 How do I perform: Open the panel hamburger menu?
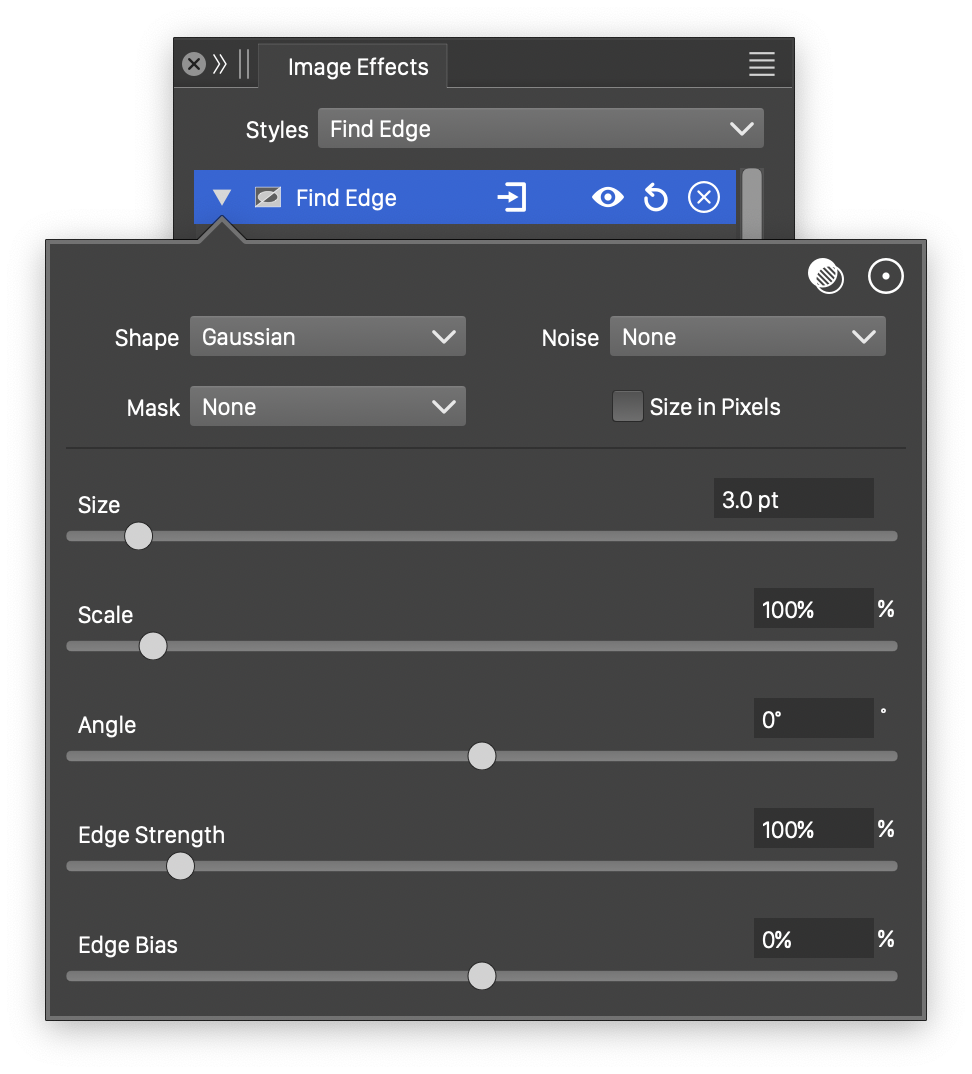(761, 65)
